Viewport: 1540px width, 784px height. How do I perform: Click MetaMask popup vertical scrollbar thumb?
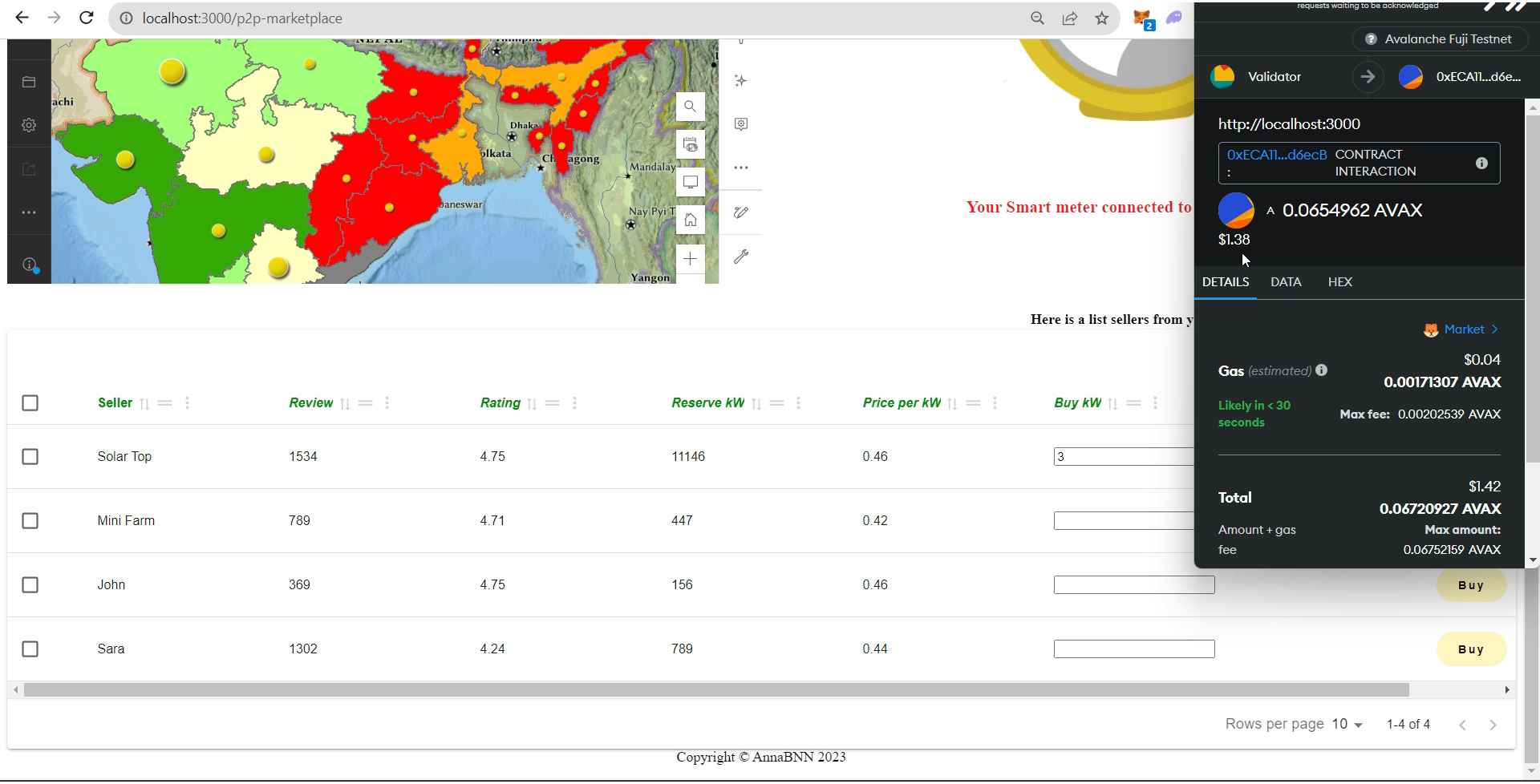coord(1533,289)
